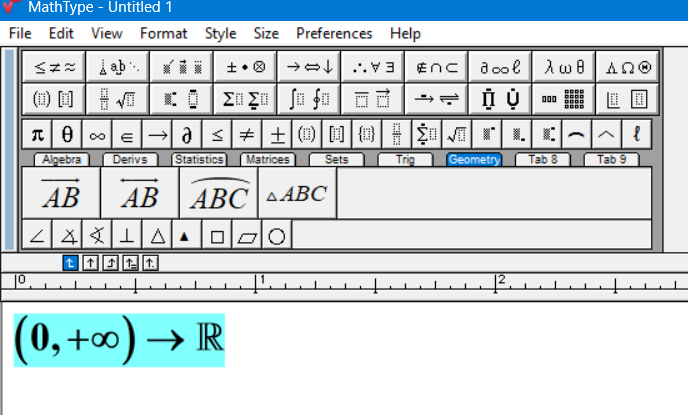Open the fence templates palette
The image size is (688, 415).
(x=54, y=99)
